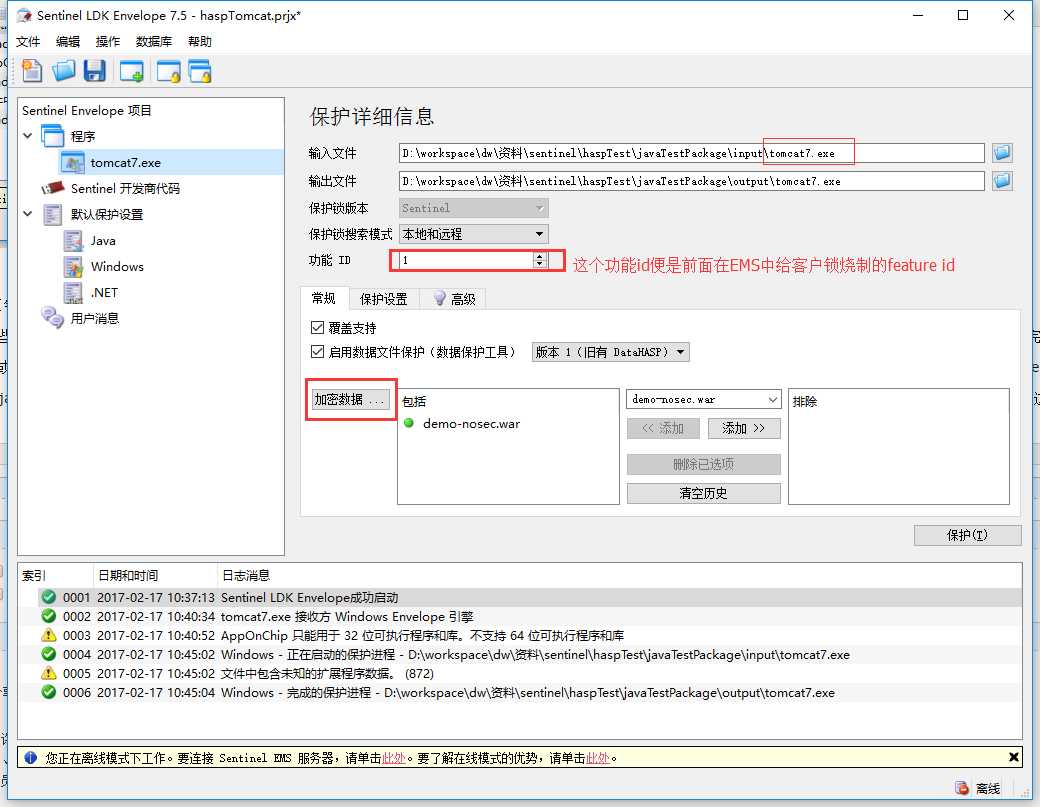1040x807 pixels.
Task: Click log entry 0003 warning icon
Action: 48,635
